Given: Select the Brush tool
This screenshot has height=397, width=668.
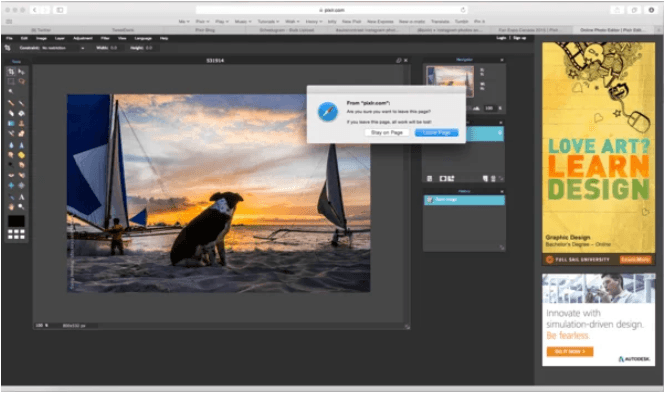Looking at the screenshot, I should [21, 103].
